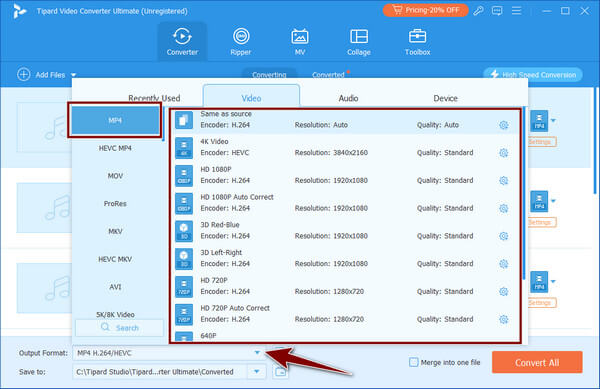Select the Device format tab
600x389 pixels.
pos(445,98)
